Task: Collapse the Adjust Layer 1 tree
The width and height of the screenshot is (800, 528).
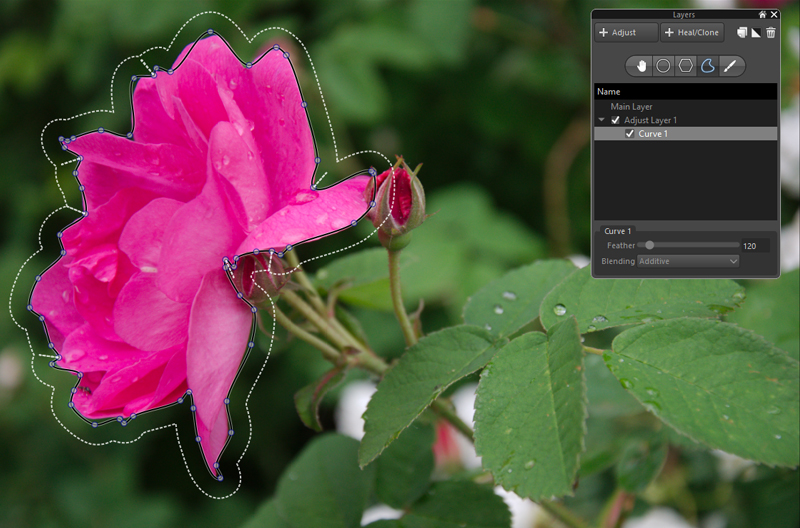Action: (602, 120)
